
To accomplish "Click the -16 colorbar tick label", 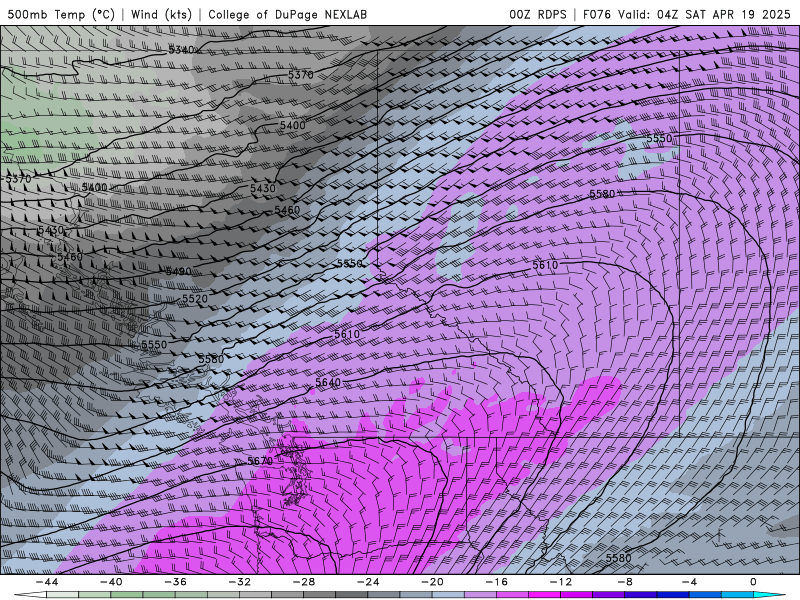I will coord(497,582).
